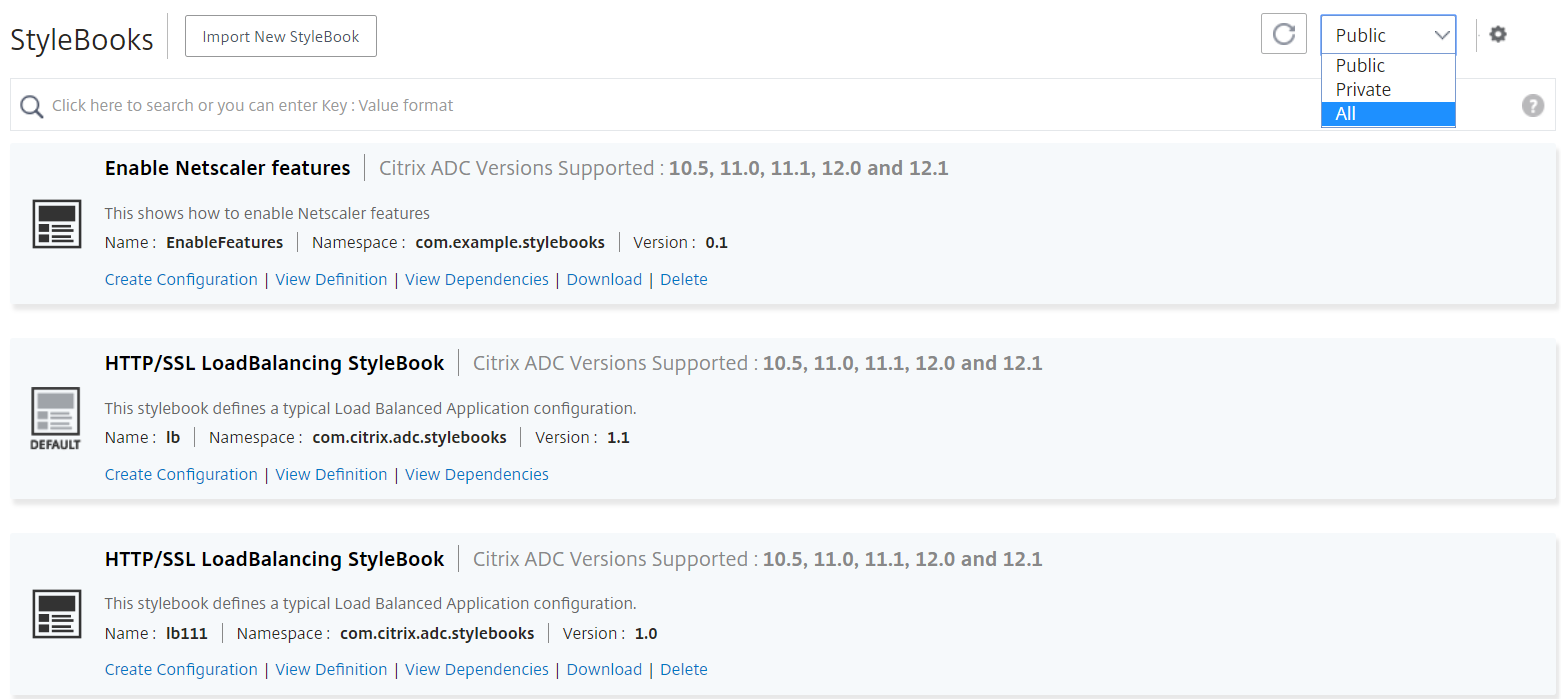
Task: Open the Public visibility dropdown
Action: (1388, 35)
